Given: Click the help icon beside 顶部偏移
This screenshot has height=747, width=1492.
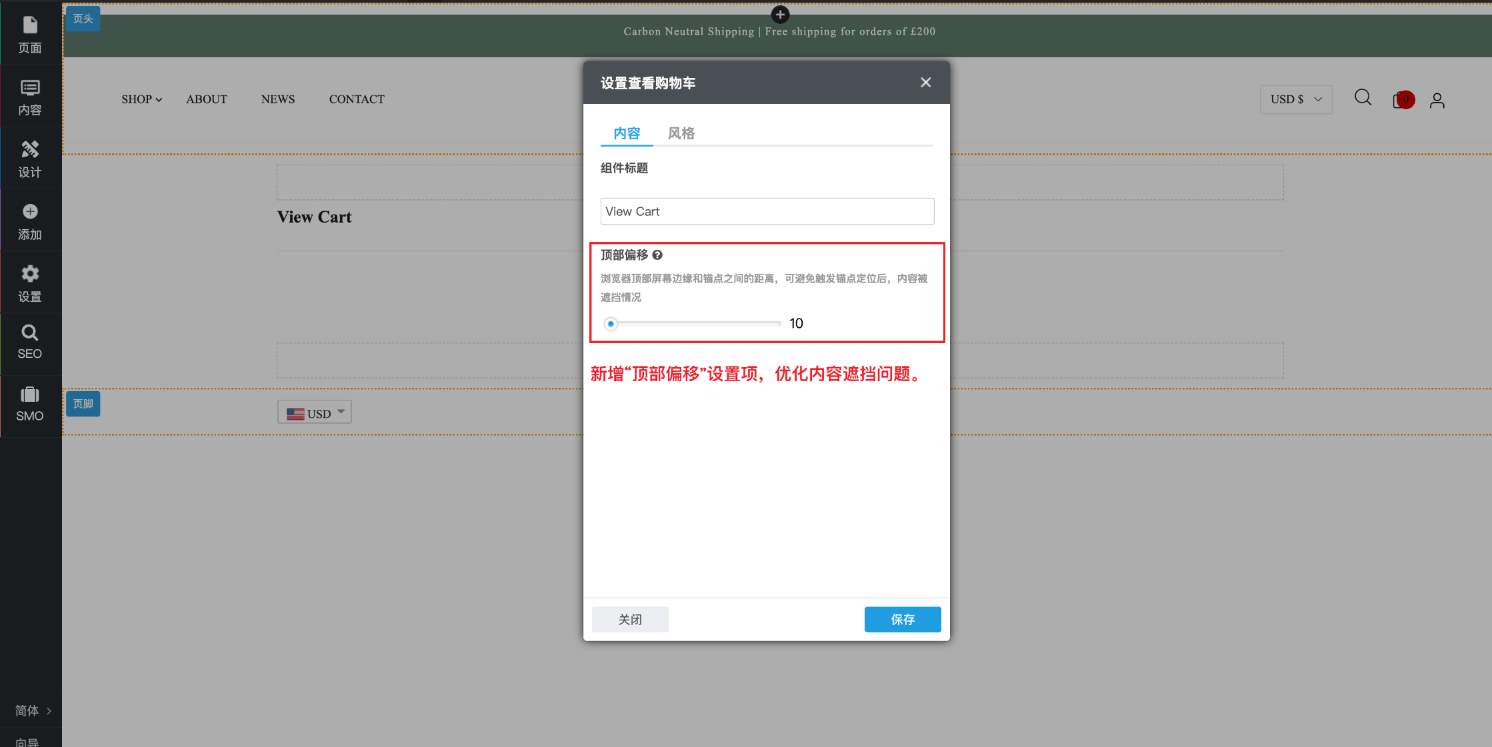Looking at the screenshot, I should tap(657, 256).
